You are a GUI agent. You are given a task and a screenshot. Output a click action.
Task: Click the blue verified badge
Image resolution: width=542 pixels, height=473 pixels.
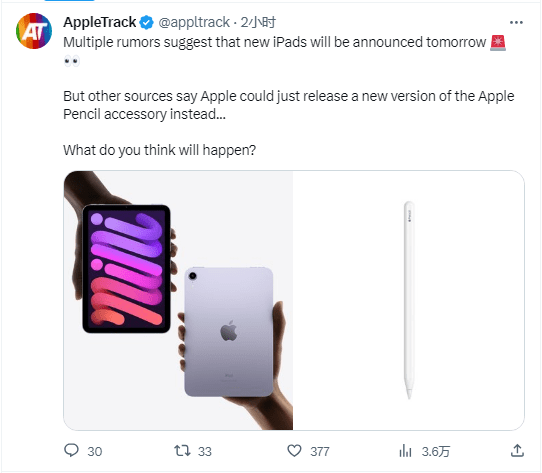(x=147, y=22)
